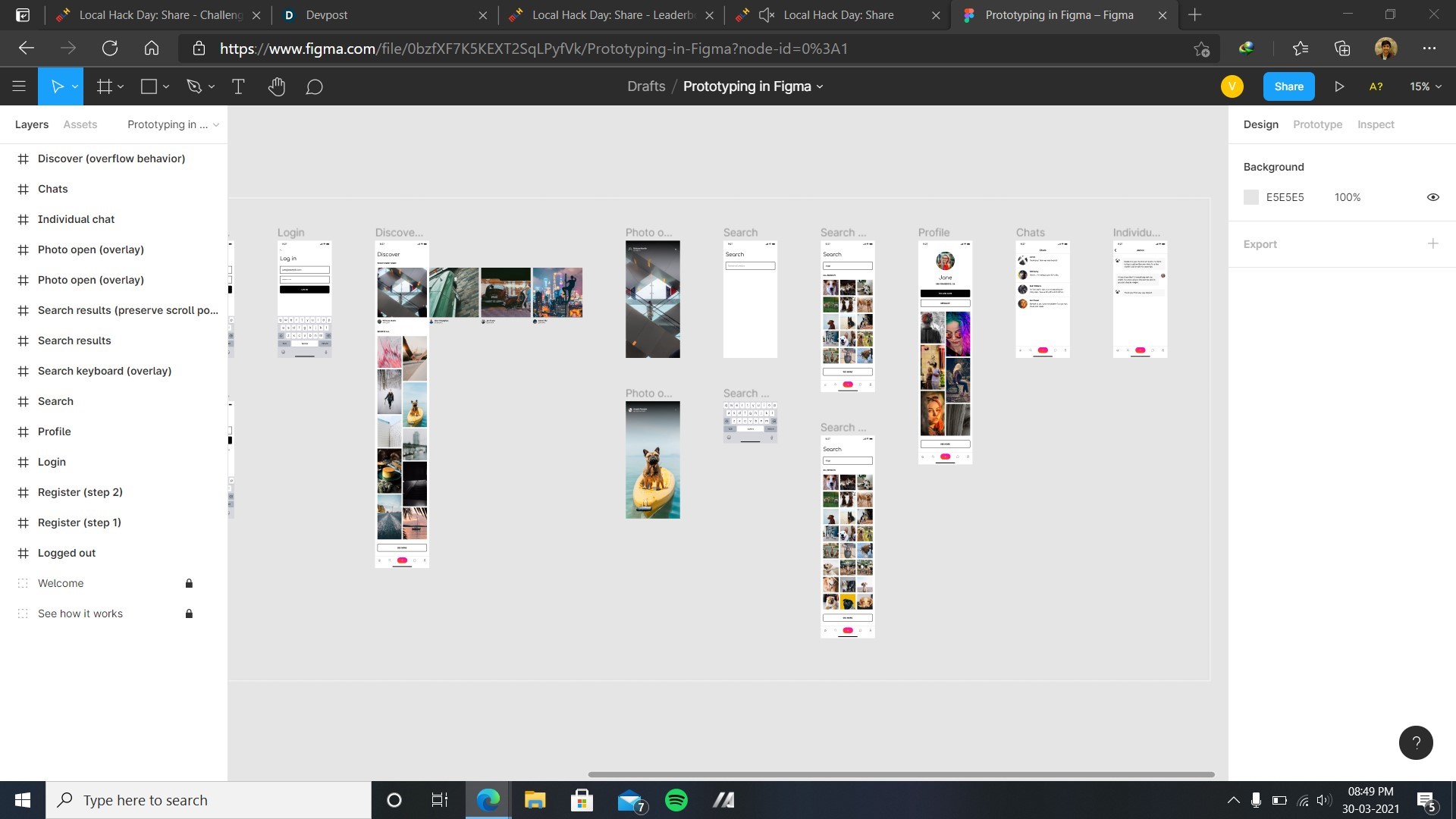The image size is (1456, 819).
Task: Open the 15% zoom dropdown
Action: click(1425, 86)
